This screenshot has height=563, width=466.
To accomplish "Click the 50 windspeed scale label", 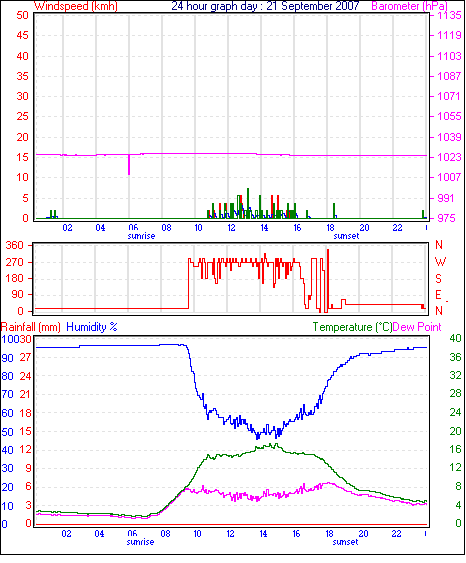I will tap(22, 15).
